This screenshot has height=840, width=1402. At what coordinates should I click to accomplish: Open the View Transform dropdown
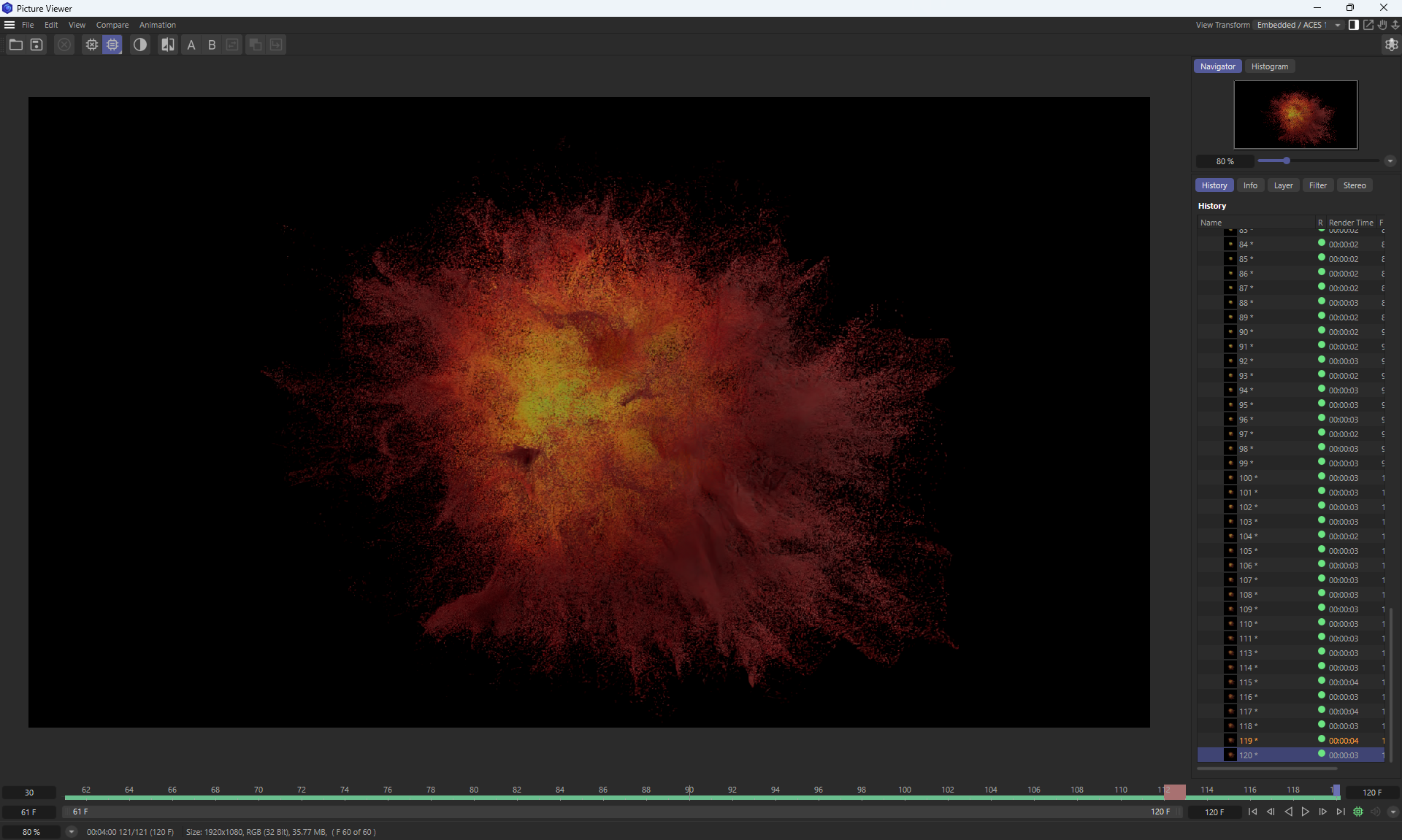[1298, 25]
